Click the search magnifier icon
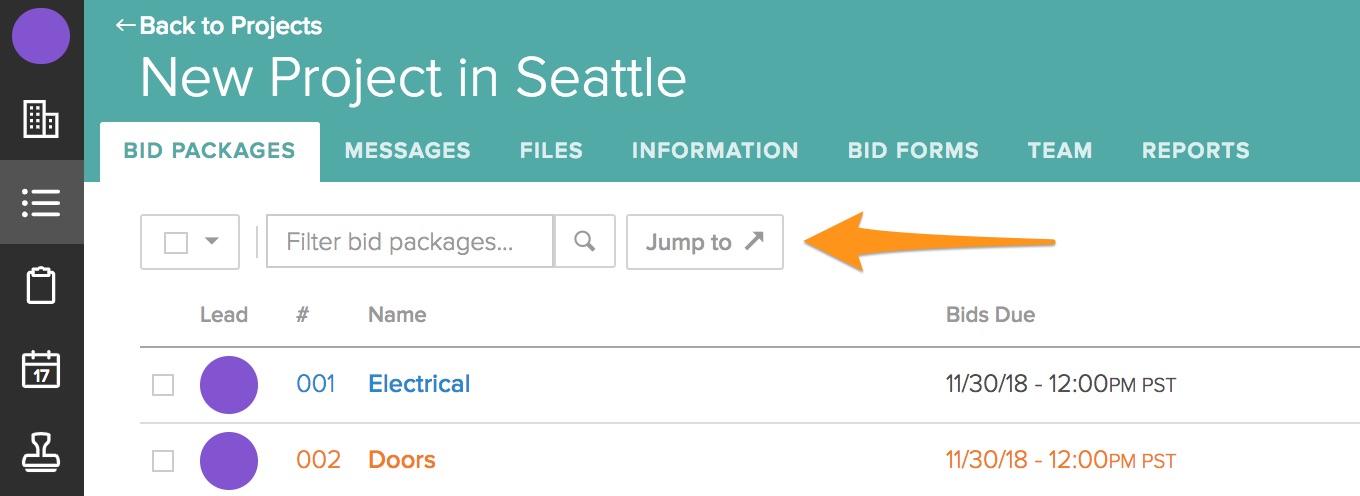 pos(585,242)
